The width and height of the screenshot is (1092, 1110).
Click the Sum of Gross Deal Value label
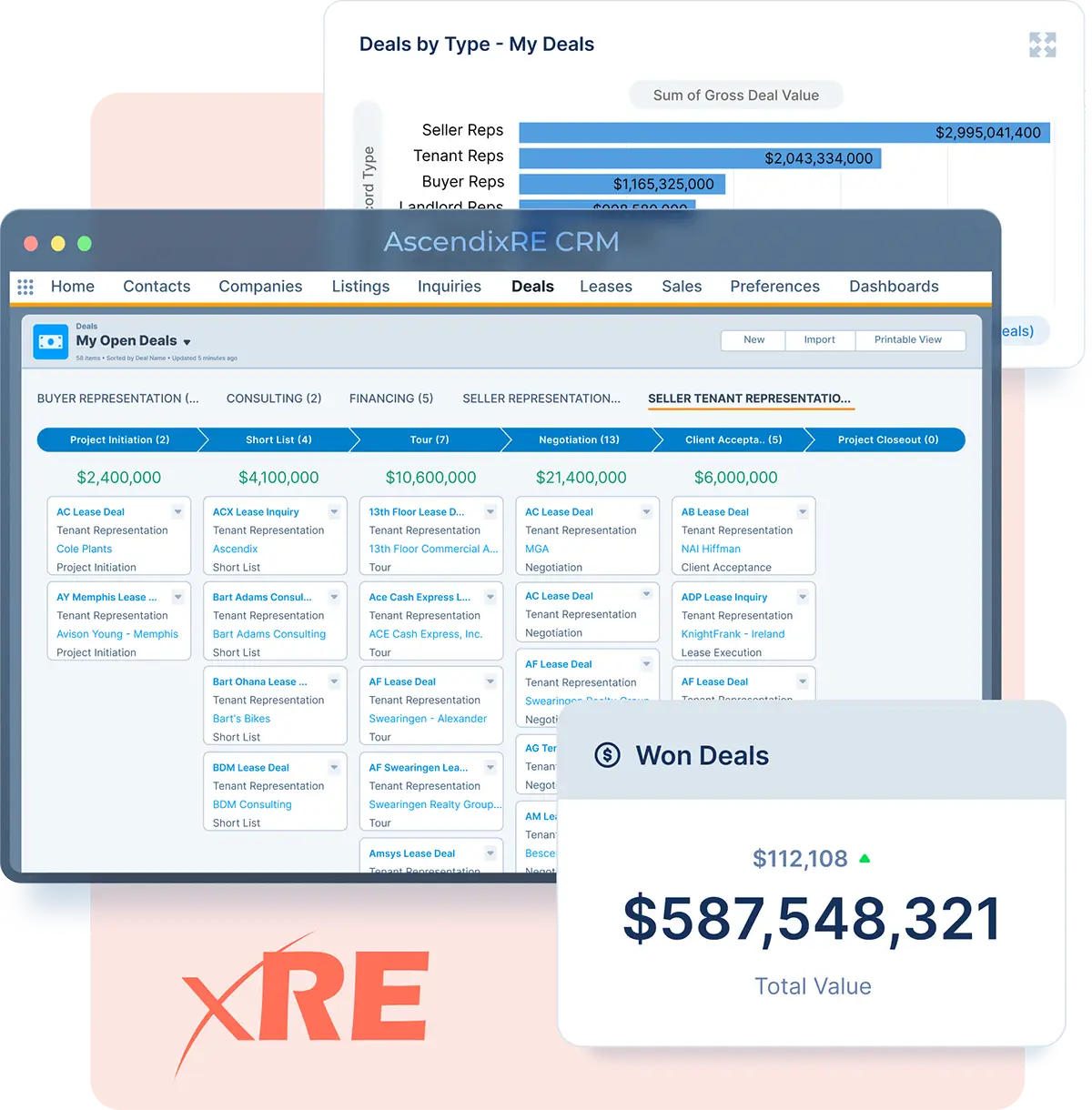pos(736,96)
